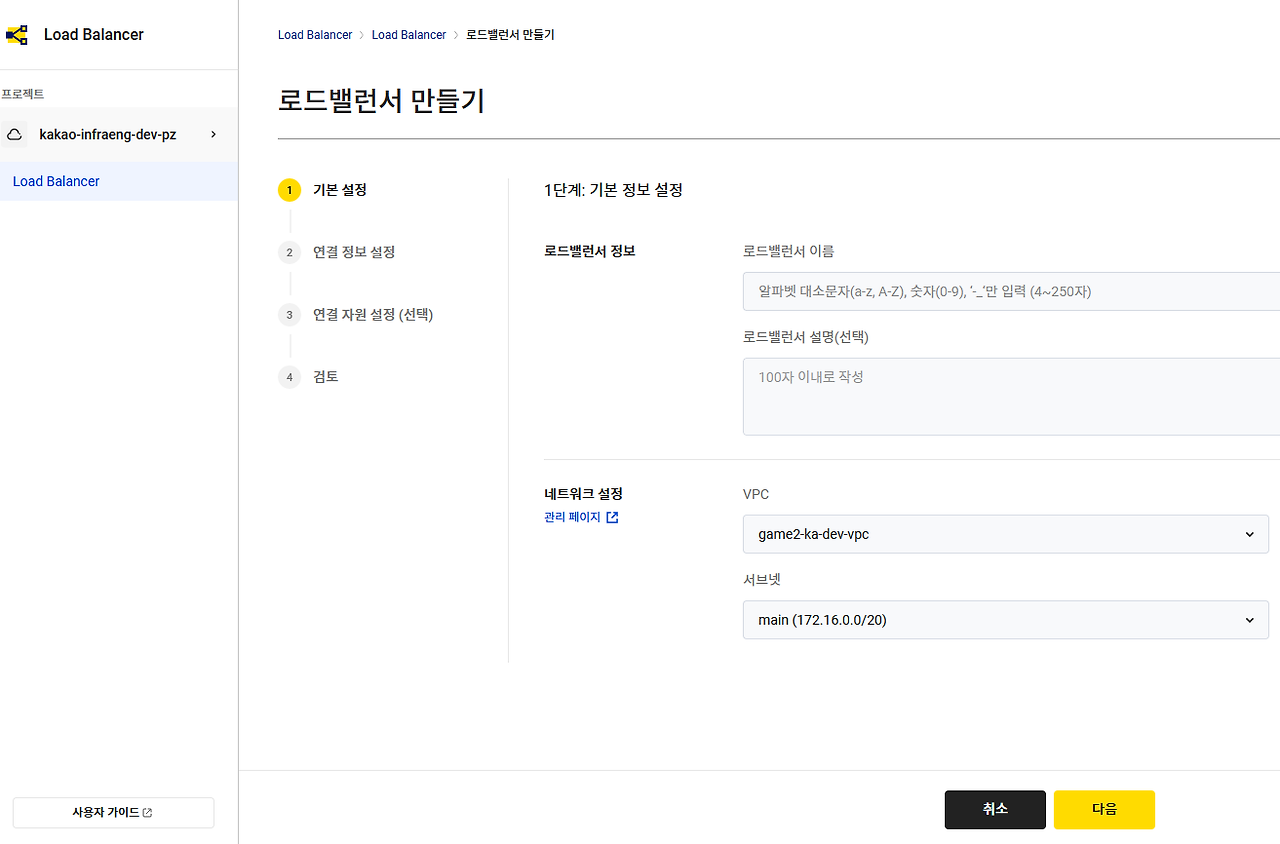1280x844 pixels.
Task: Select Load Balancer in the sidebar menu
Action: tap(56, 181)
